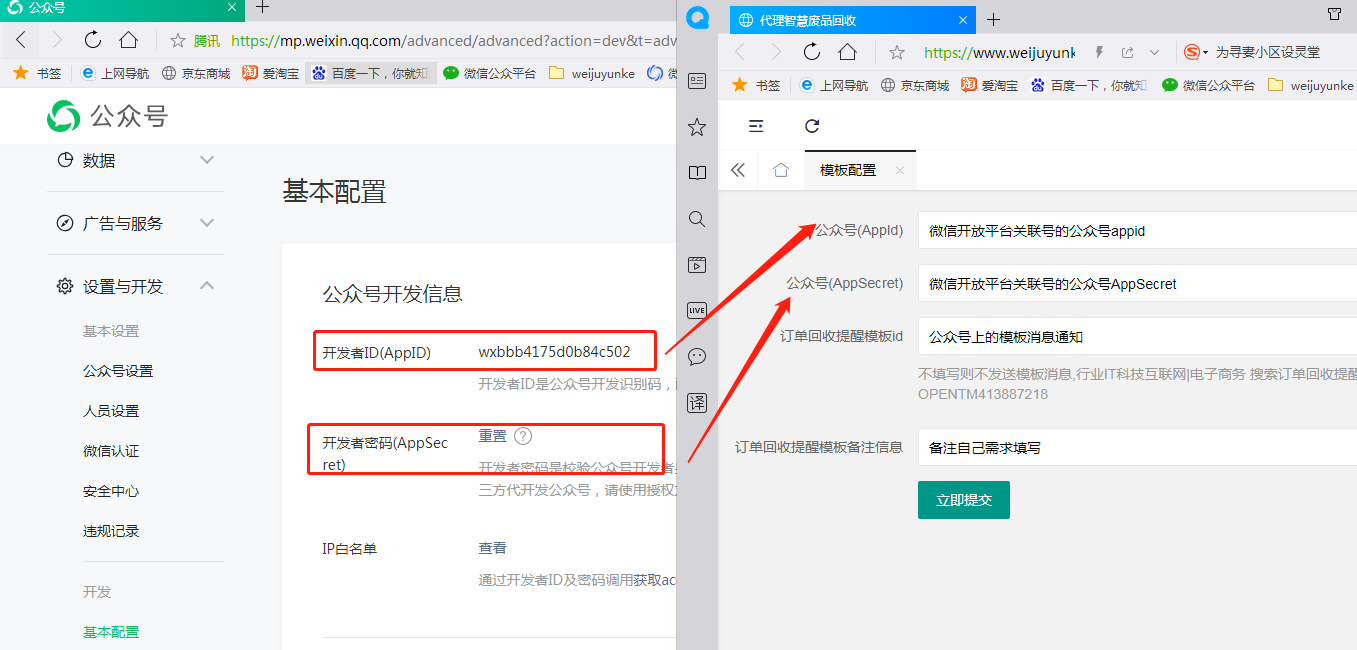
Task: Click the 订单回收提醒模板id input field
Action: (x=1137, y=336)
